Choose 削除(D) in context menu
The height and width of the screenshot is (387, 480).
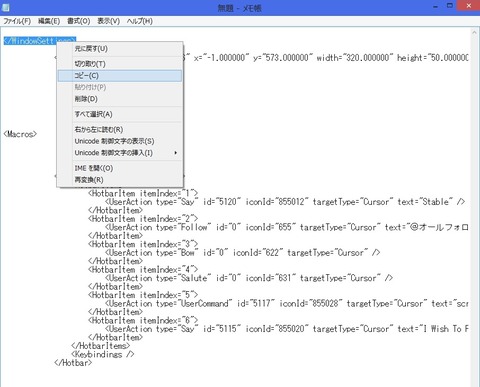click(x=120, y=99)
